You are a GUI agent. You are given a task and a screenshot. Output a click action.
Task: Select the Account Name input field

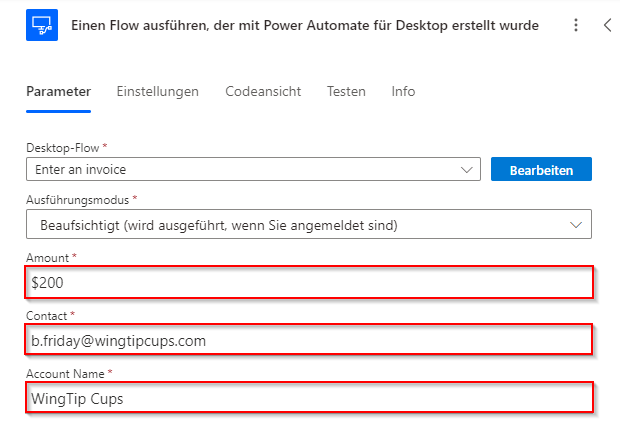(x=309, y=398)
